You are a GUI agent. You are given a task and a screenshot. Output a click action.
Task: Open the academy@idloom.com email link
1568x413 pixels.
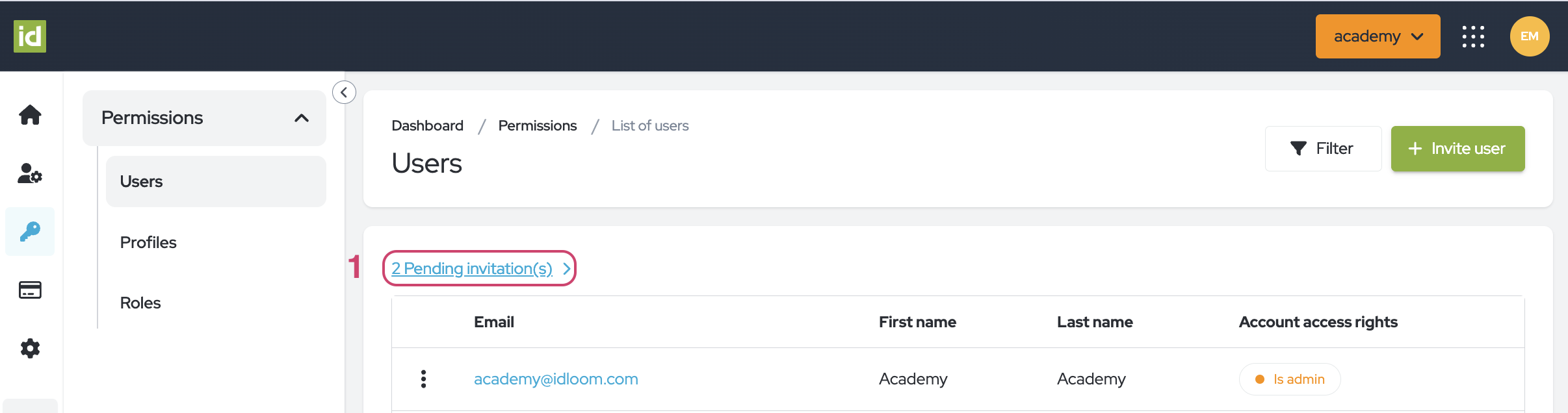[556, 379]
